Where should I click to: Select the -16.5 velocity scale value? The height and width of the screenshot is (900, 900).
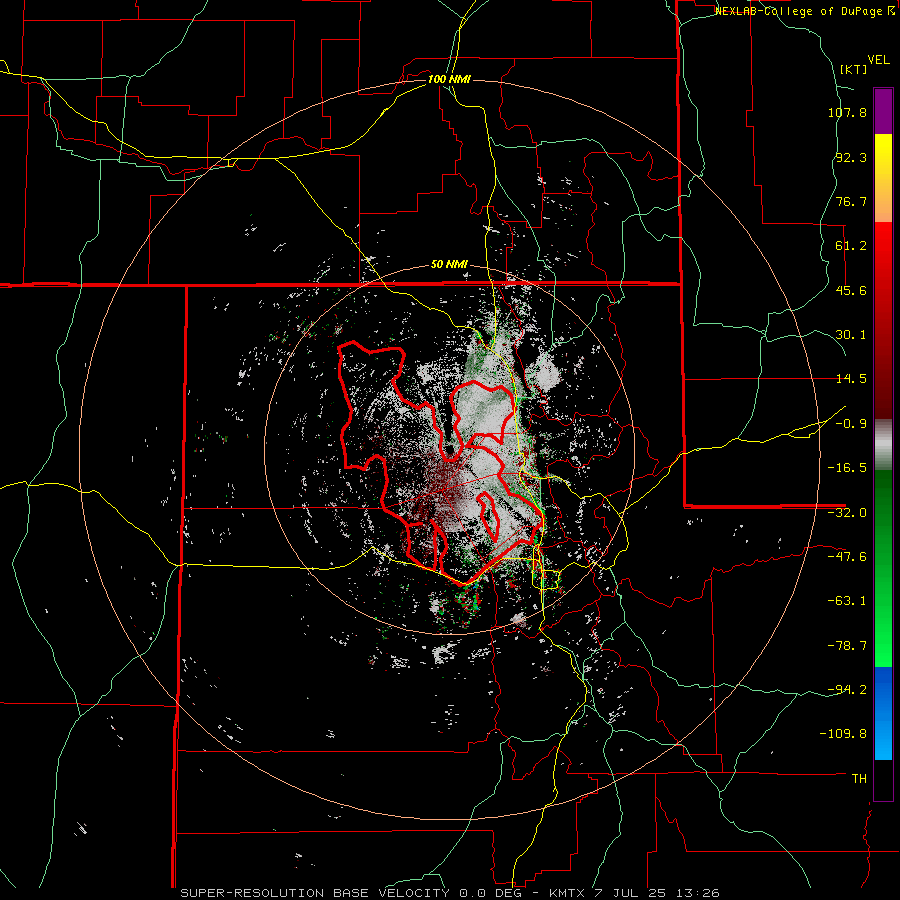click(x=847, y=468)
